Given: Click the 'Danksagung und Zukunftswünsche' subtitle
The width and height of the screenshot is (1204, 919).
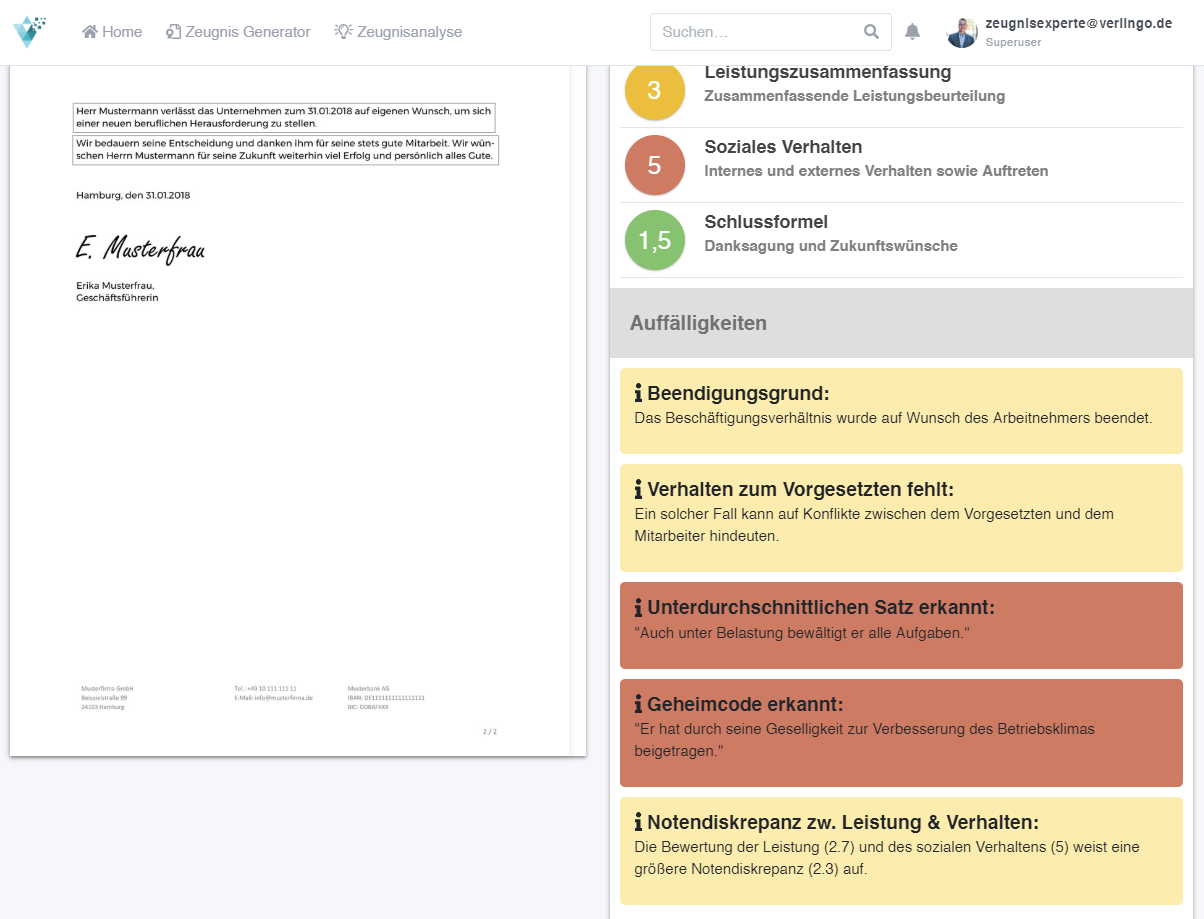Looking at the screenshot, I should coord(831,246).
